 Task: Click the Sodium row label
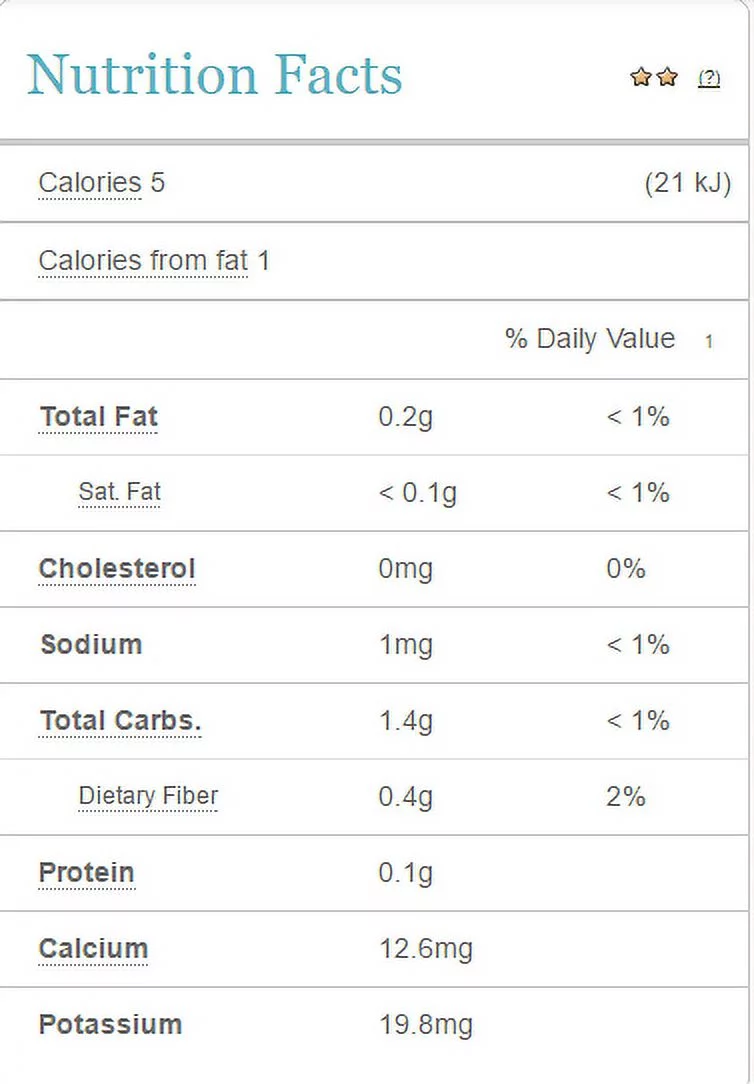pyautogui.click(x=91, y=645)
